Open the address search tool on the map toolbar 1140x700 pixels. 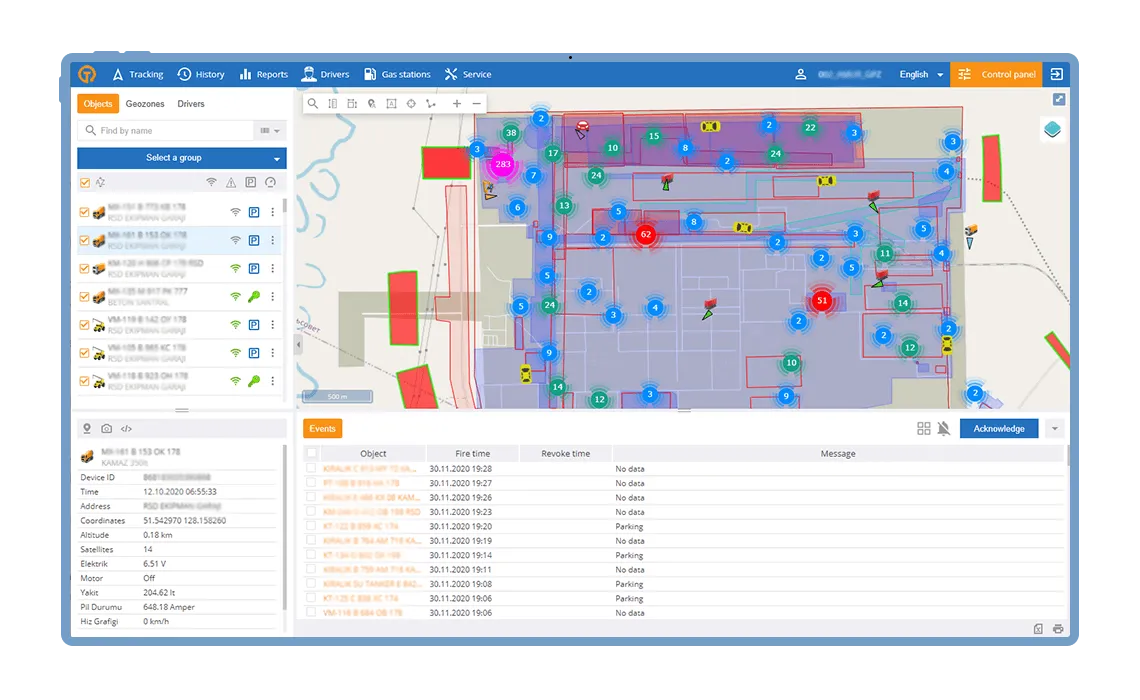coord(372,103)
